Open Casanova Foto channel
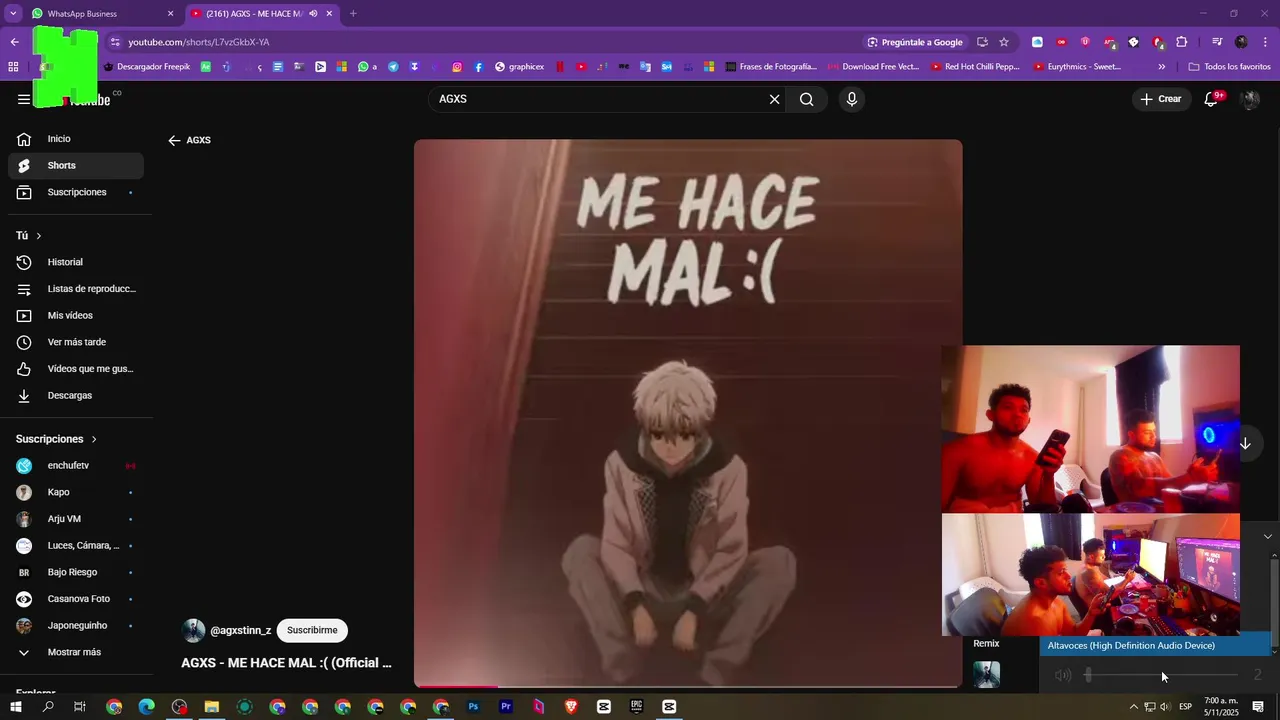The width and height of the screenshot is (1280, 720). (76, 599)
